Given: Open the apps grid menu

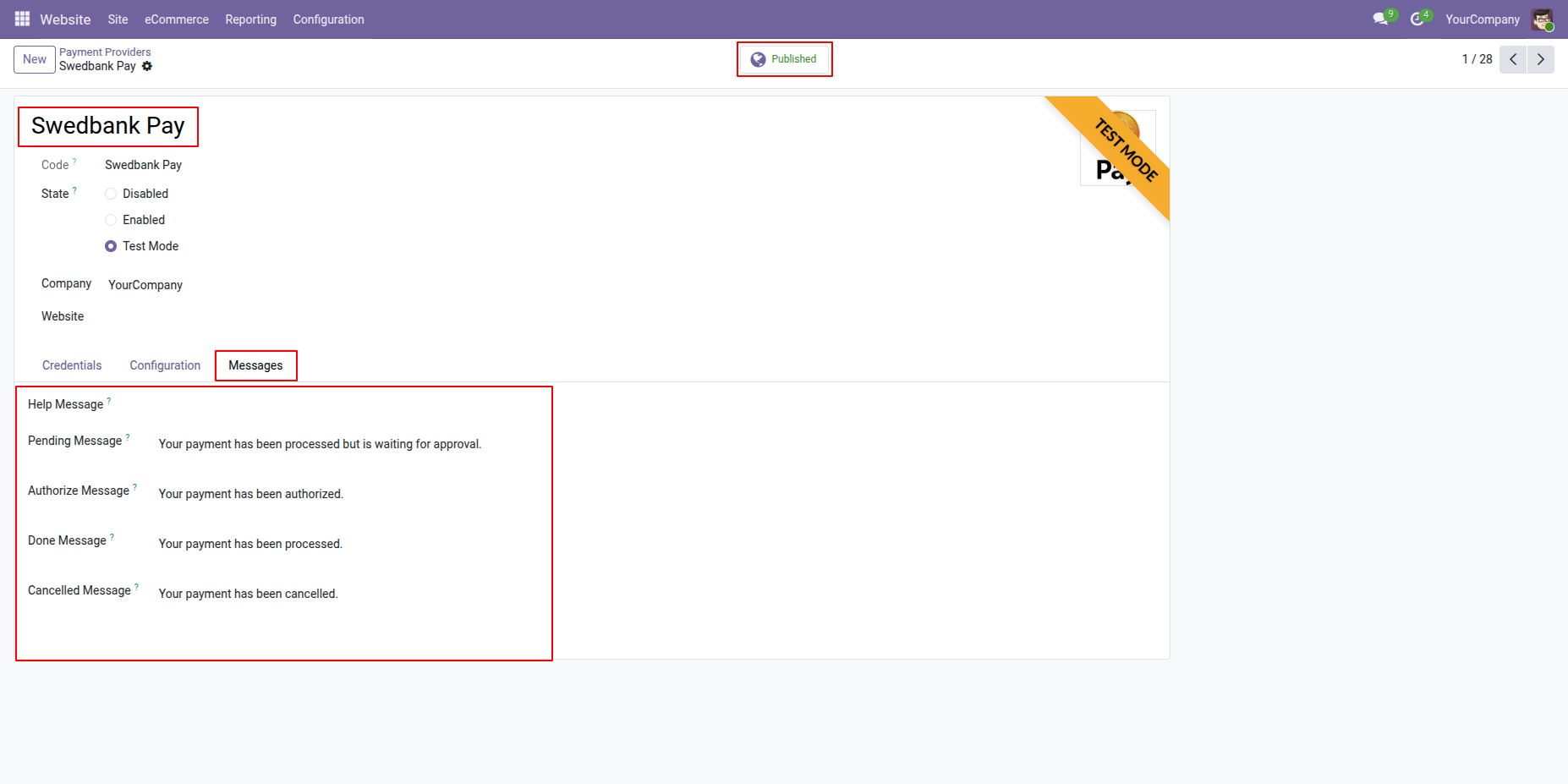Looking at the screenshot, I should (22, 19).
